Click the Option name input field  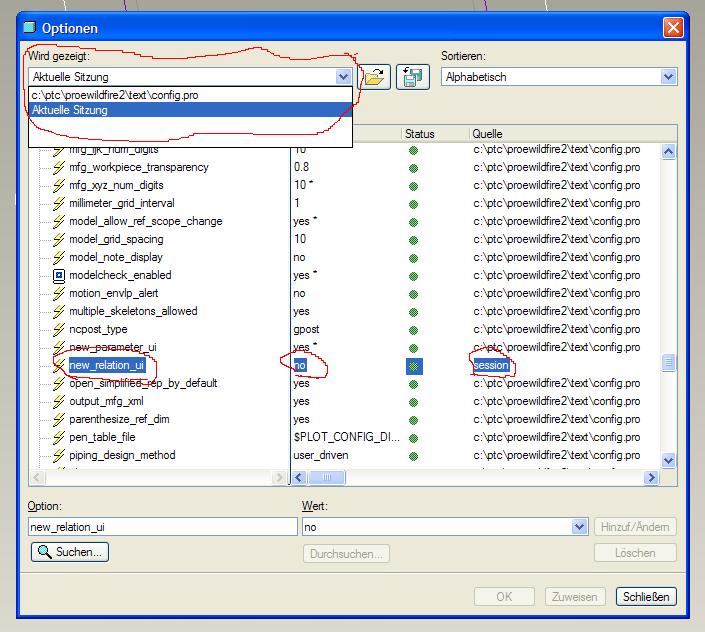163,526
